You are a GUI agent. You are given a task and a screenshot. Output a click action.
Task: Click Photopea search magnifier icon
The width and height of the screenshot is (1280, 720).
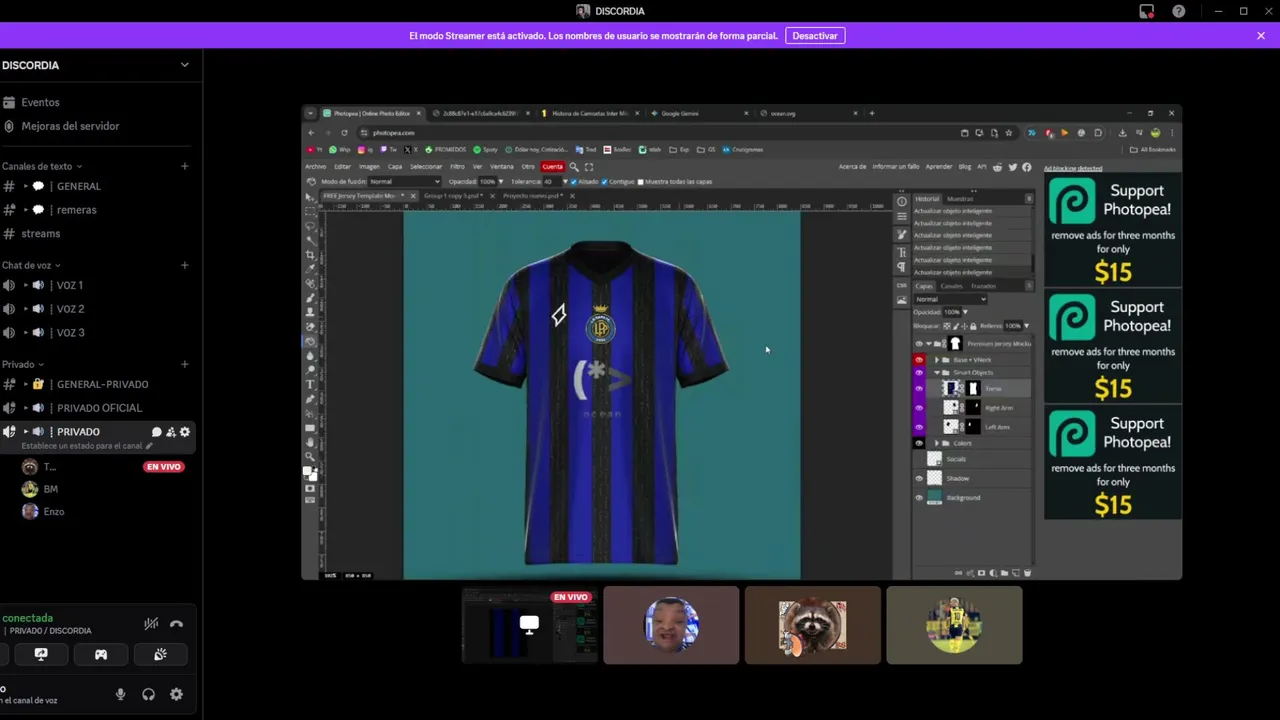pyautogui.click(x=574, y=167)
